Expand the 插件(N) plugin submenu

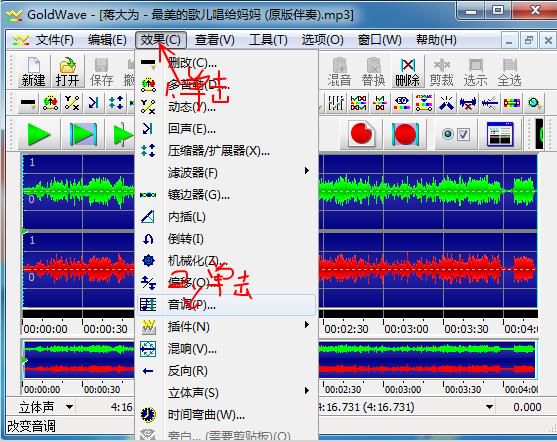pyautogui.click(x=226, y=327)
